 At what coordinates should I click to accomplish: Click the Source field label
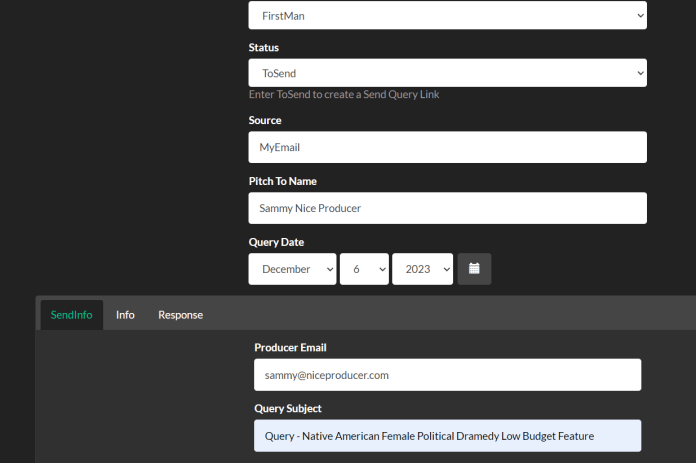(x=265, y=120)
